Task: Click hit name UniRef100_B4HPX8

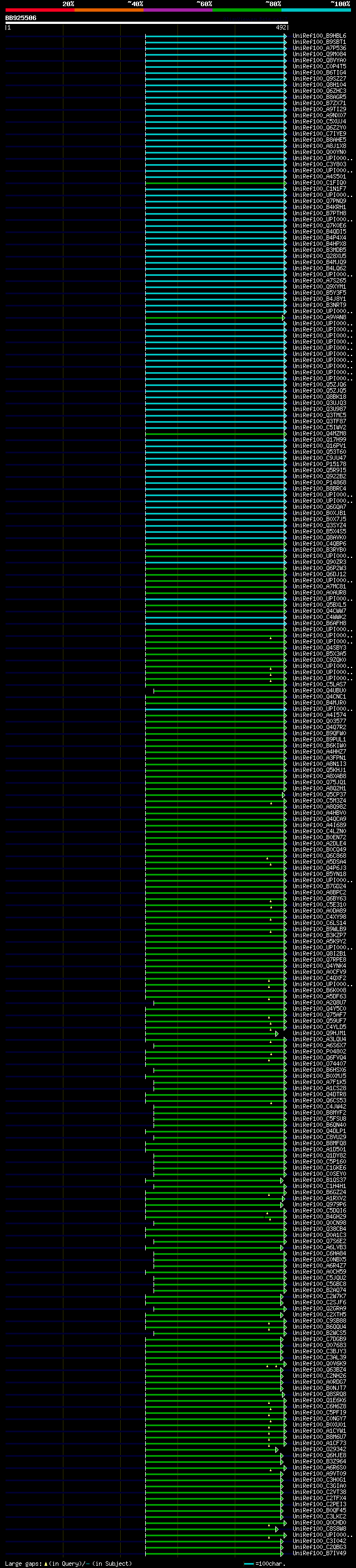Action: [319, 244]
